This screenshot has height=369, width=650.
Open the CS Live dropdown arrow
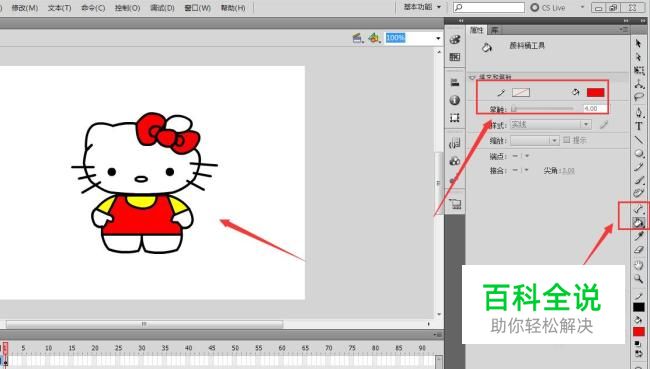coord(582,7)
